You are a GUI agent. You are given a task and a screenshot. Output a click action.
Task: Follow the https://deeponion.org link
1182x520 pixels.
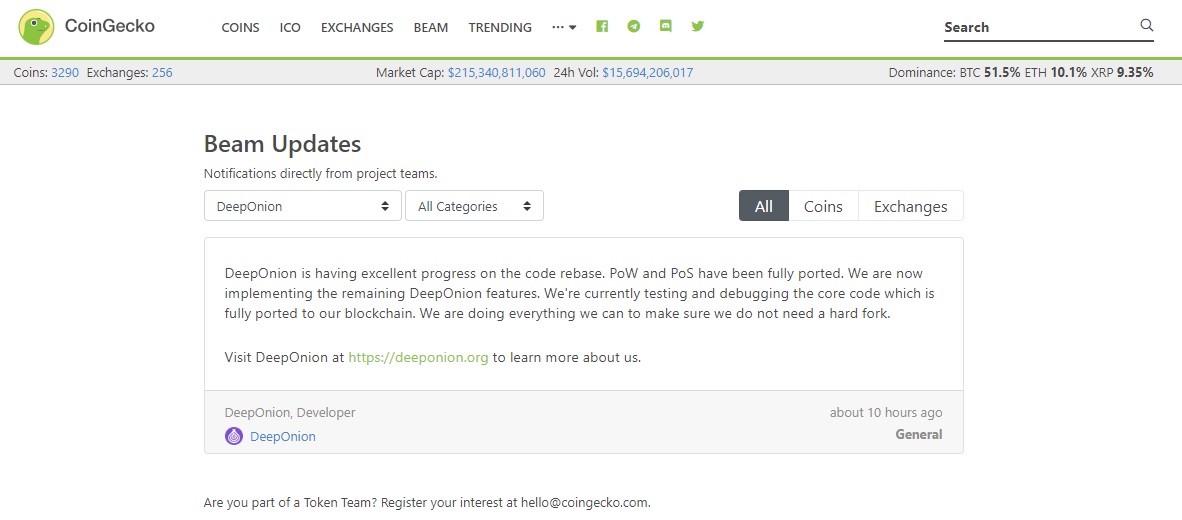tap(418, 357)
